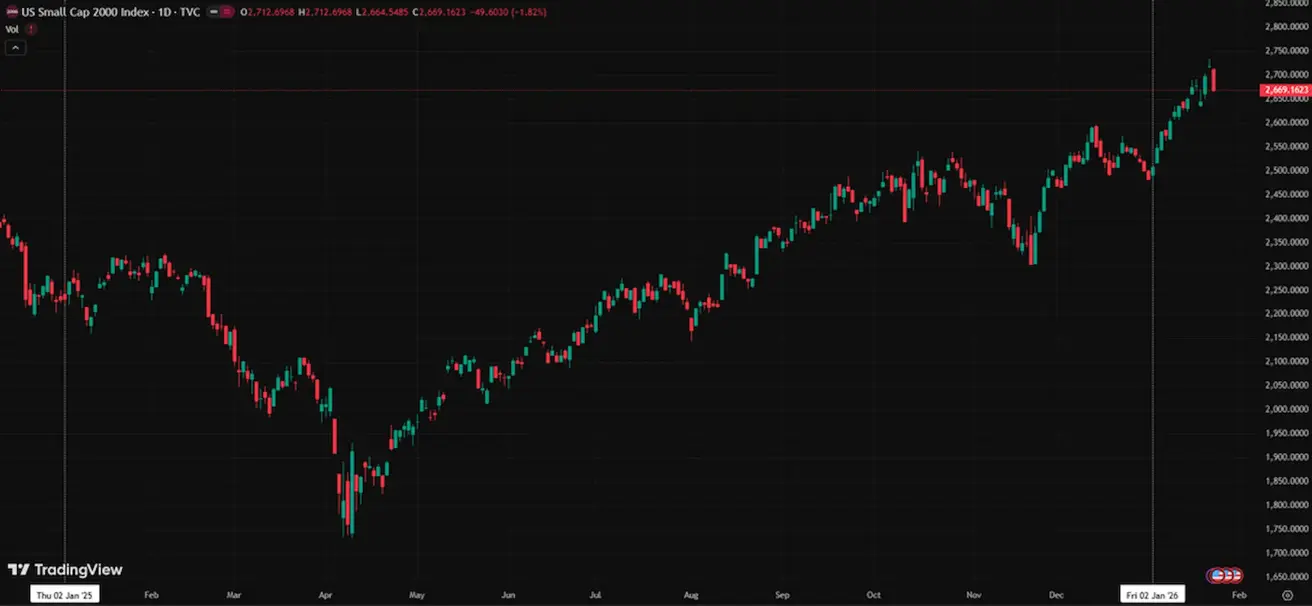Click the Thu 02 Jan '25 date label
Screen dimensions: 1312x606
click(x=65, y=595)
